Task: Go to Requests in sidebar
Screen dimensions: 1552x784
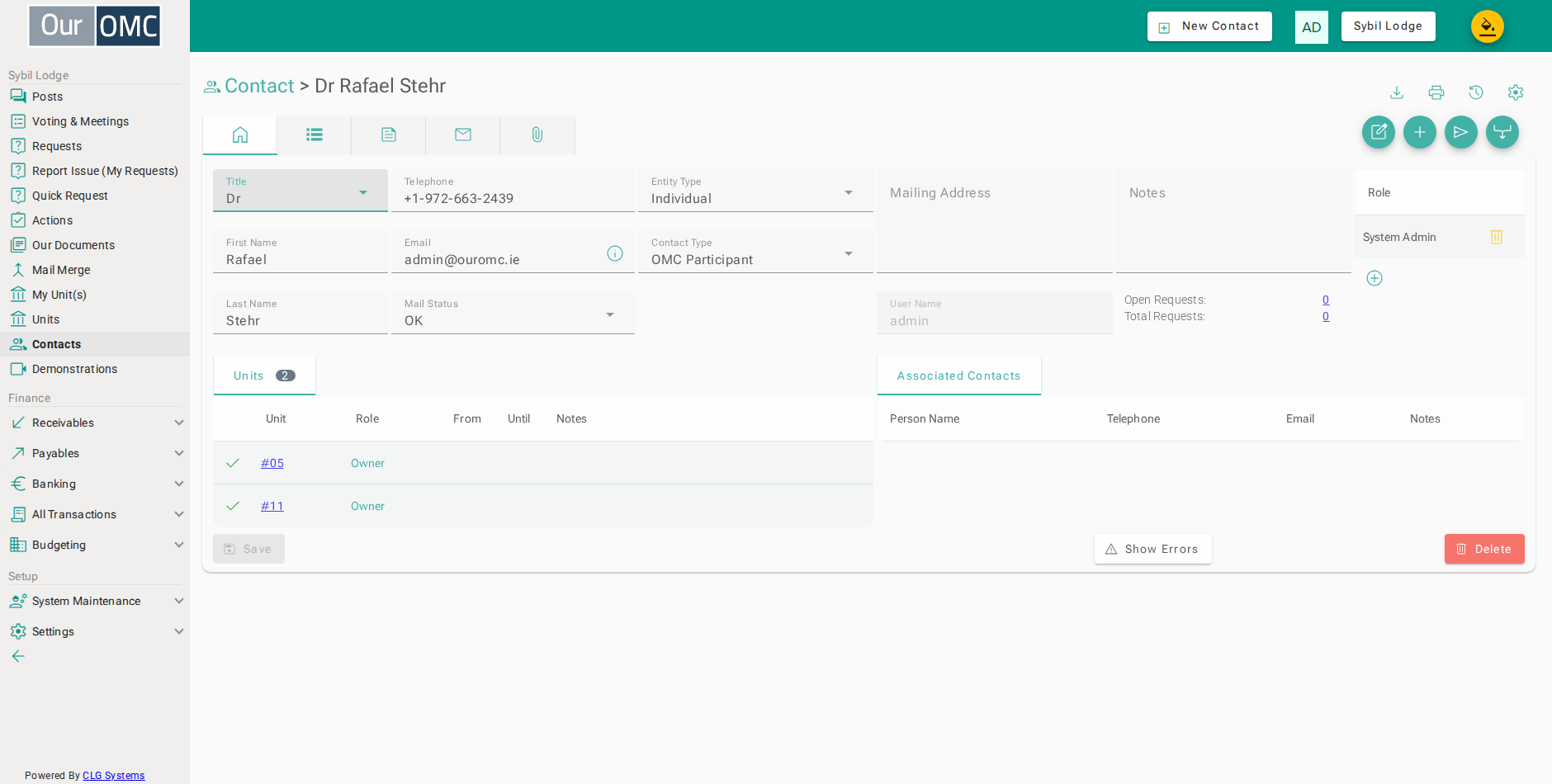Action: click(95, 146)
